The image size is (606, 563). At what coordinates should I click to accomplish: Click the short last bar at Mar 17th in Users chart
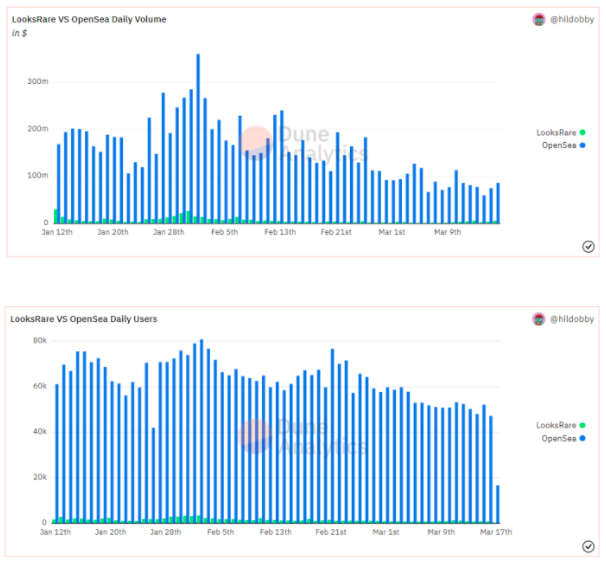point(498,504)
